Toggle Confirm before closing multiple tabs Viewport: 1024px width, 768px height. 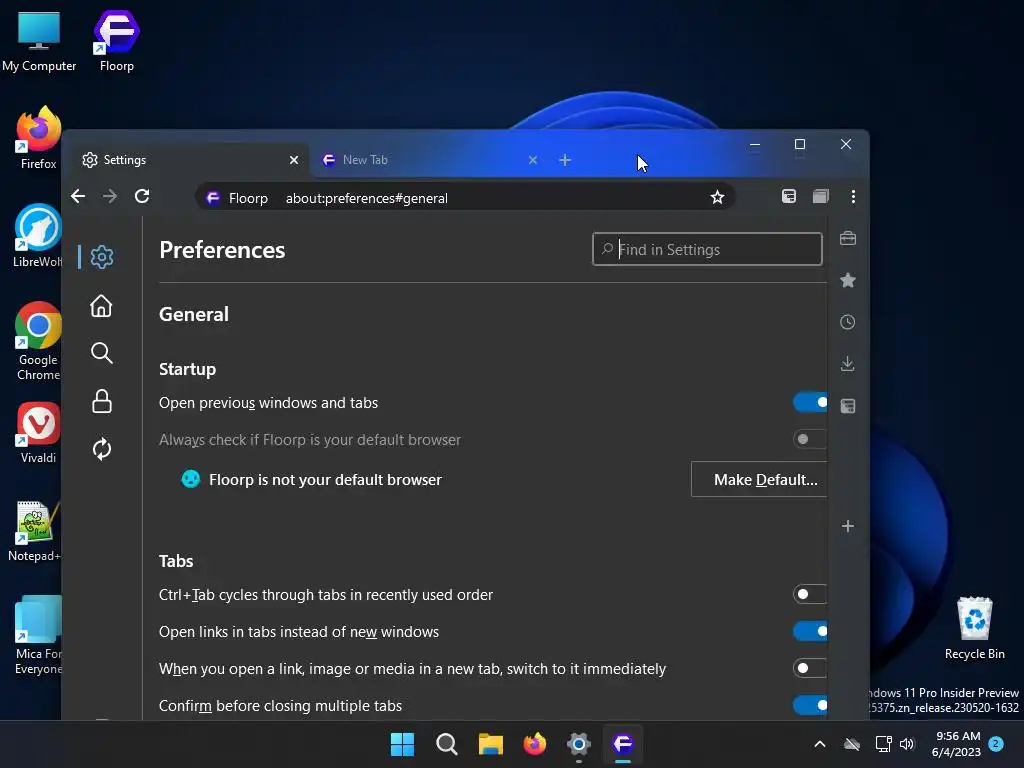click(x=810, y=705)
